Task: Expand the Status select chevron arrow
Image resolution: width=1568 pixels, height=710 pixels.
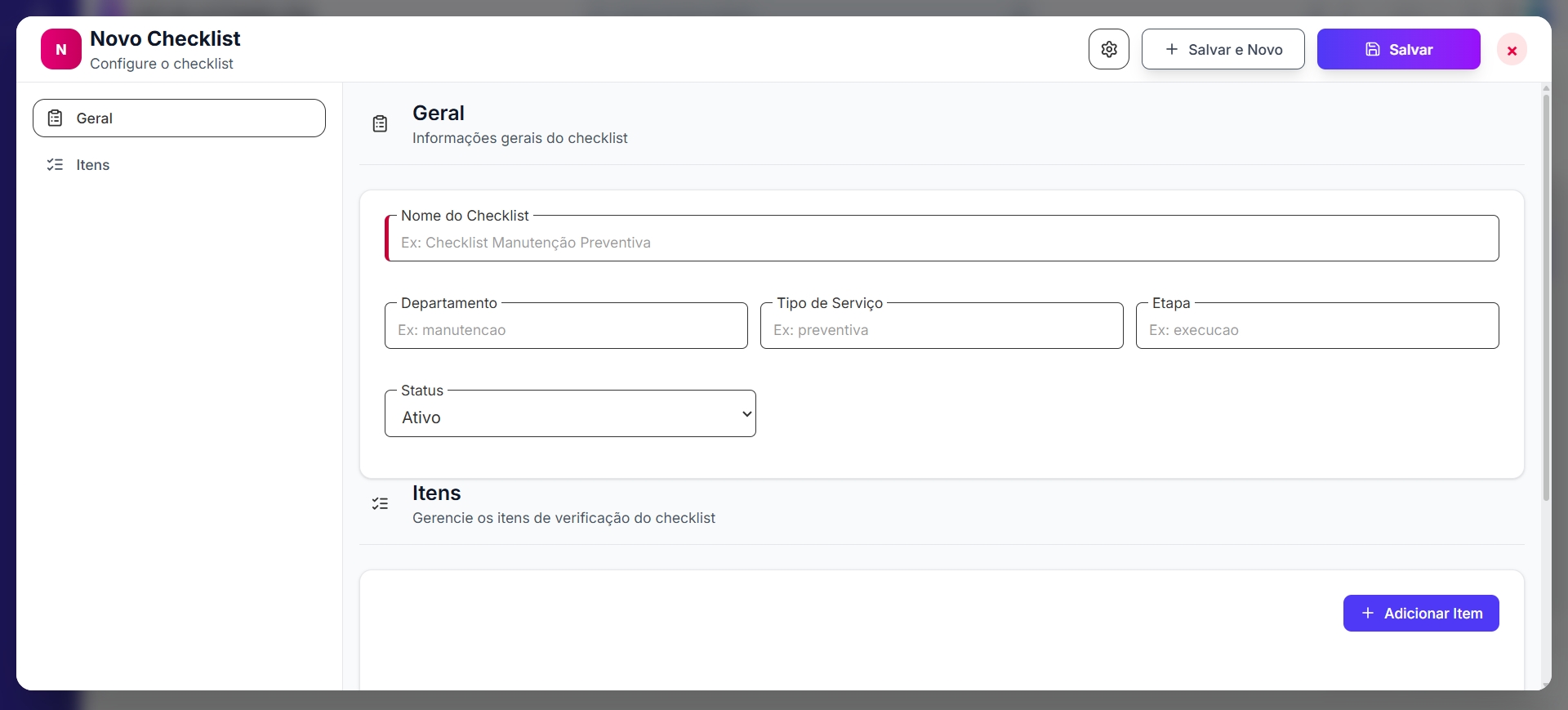Action: (x=746, y=414)
